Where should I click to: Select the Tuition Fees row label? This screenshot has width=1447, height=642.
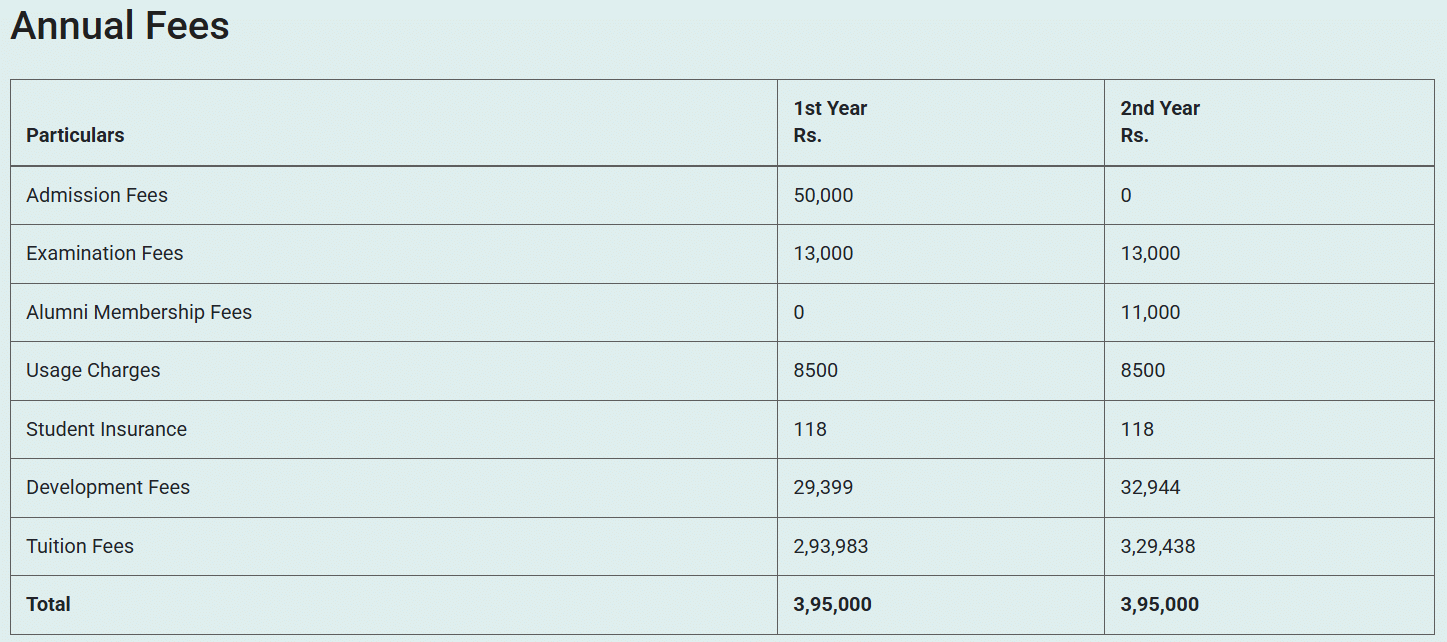(x=80, y=546)
